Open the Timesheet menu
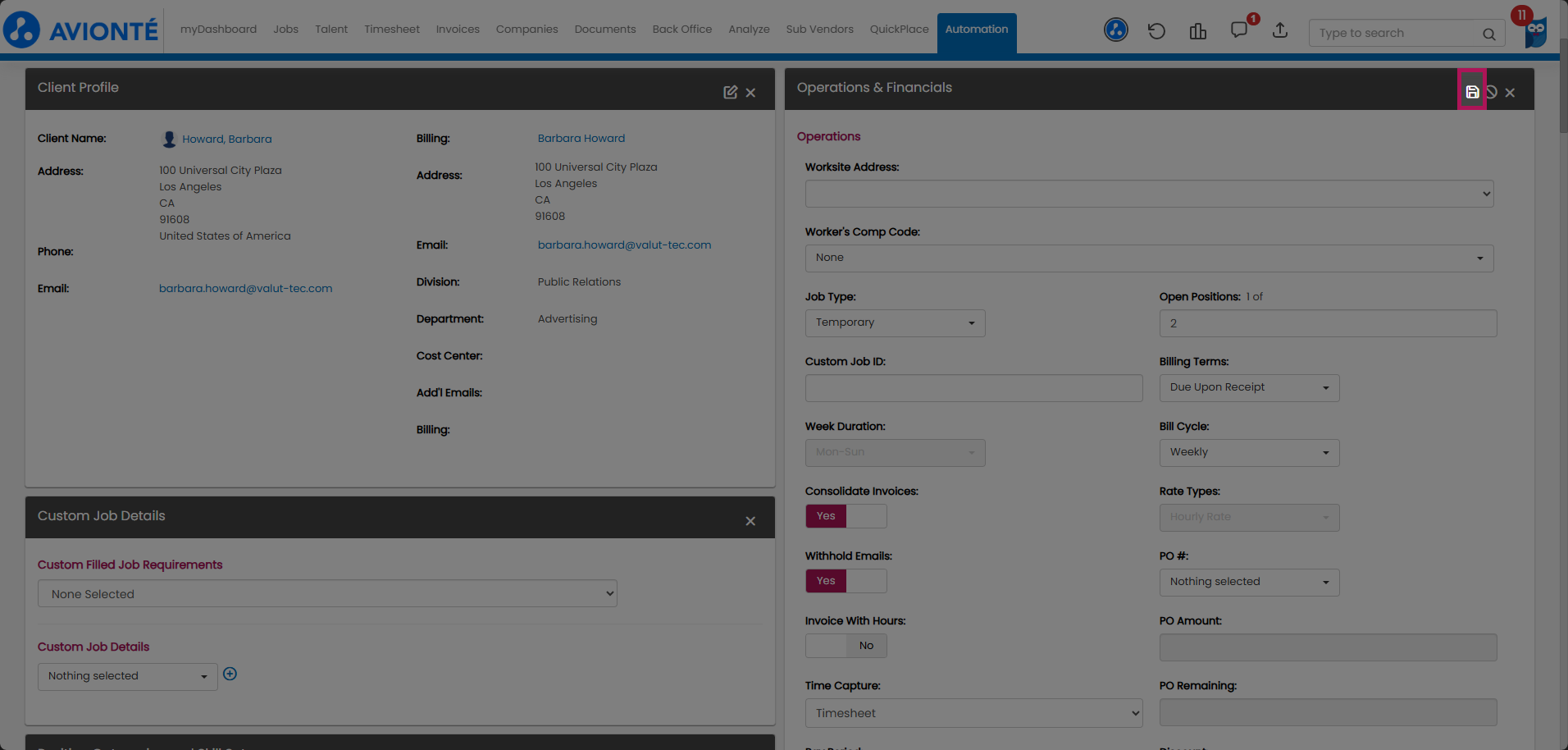The width and height of the screenshot is (1568, 750). [392, 30]
